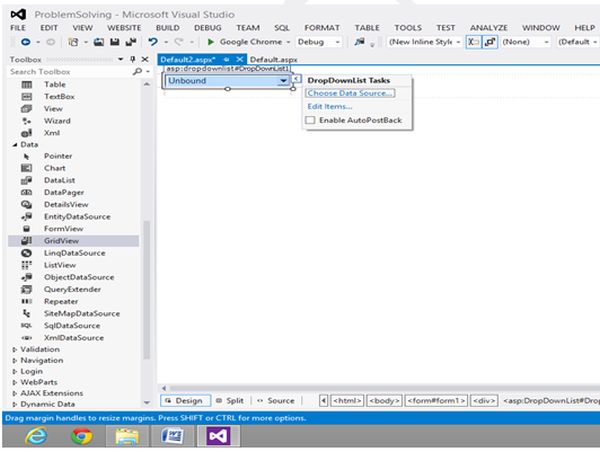This screenshot has width=600, height=452.
Task: Click the Navigate Backward arrow icon
Action: point(26,42)
